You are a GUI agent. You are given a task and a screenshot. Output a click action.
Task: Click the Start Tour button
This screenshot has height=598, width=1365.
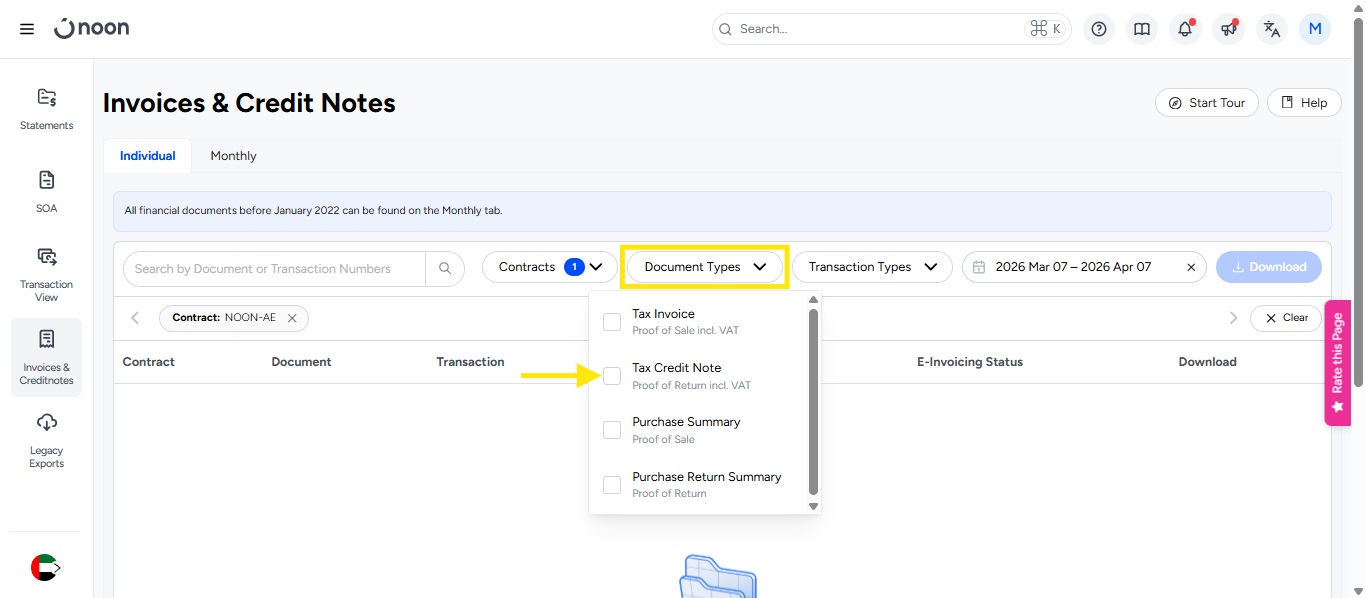click(1206, 103)
